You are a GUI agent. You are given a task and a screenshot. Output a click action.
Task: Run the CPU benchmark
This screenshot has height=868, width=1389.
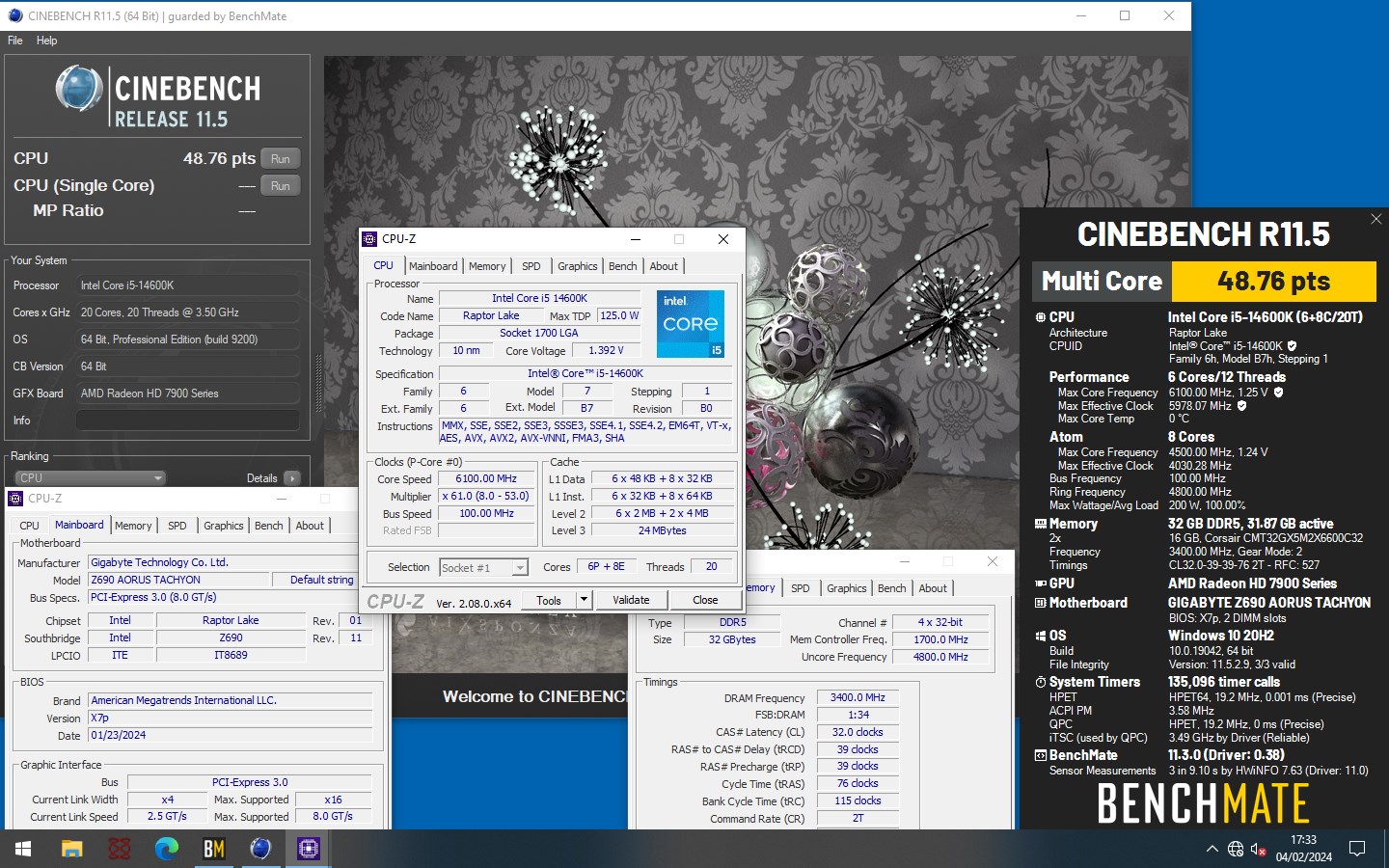281,158
